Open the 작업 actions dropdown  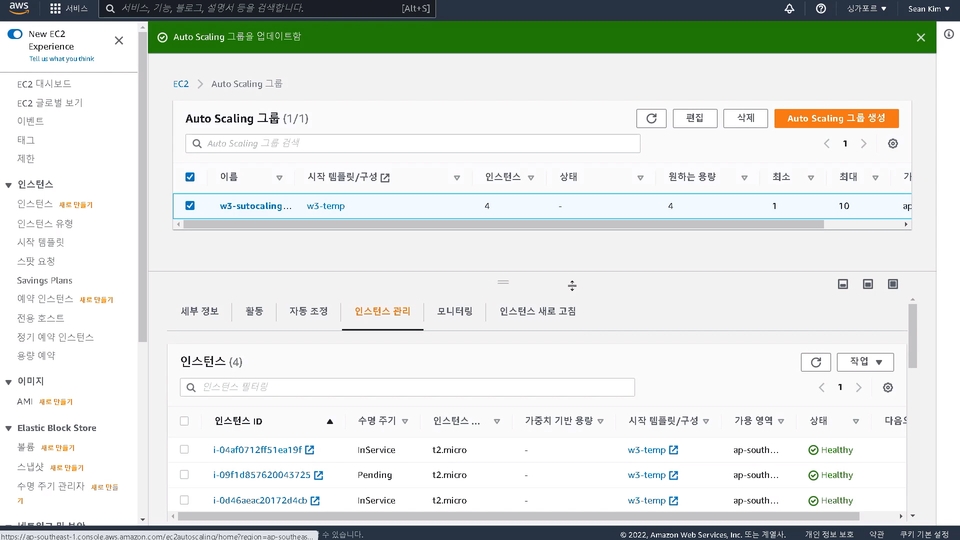coord(865,362)
